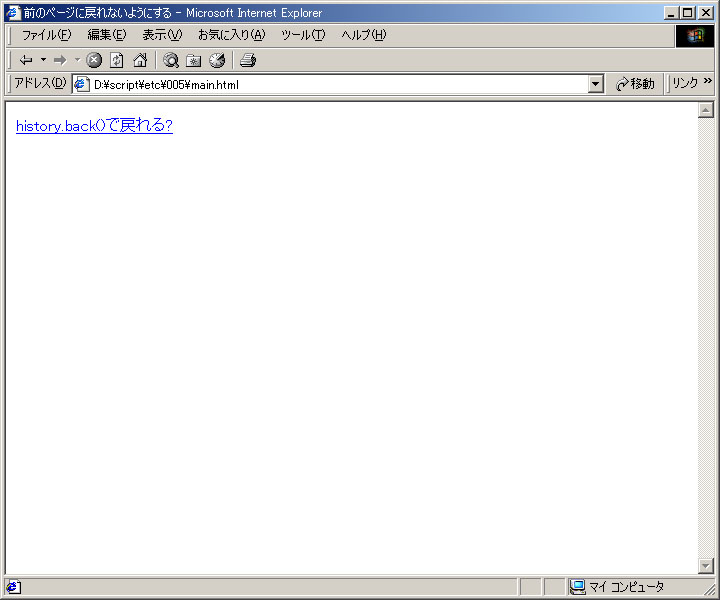Go forward with the Forward arrow
The width and height of the screenshot is (720, 600).
tap(60, 60)
